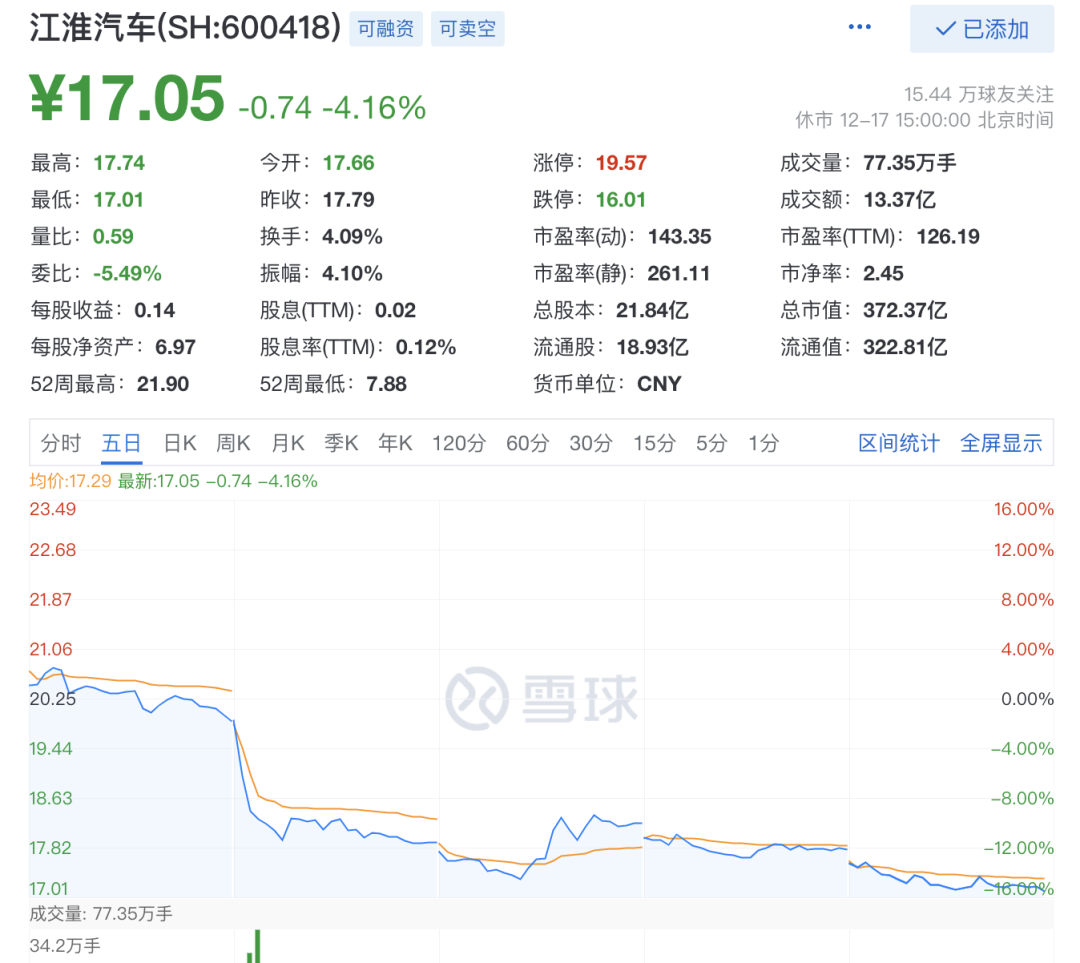Click the 可卖空 tag
The width and height of the screenshot is (1080, 963).
pos(468,29)
